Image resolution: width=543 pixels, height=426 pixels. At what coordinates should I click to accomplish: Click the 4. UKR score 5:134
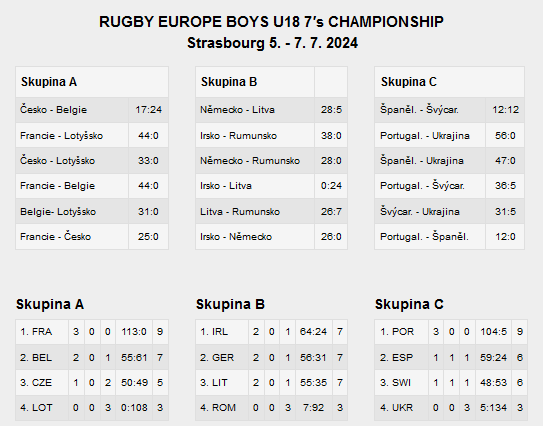tap(493, 408)
